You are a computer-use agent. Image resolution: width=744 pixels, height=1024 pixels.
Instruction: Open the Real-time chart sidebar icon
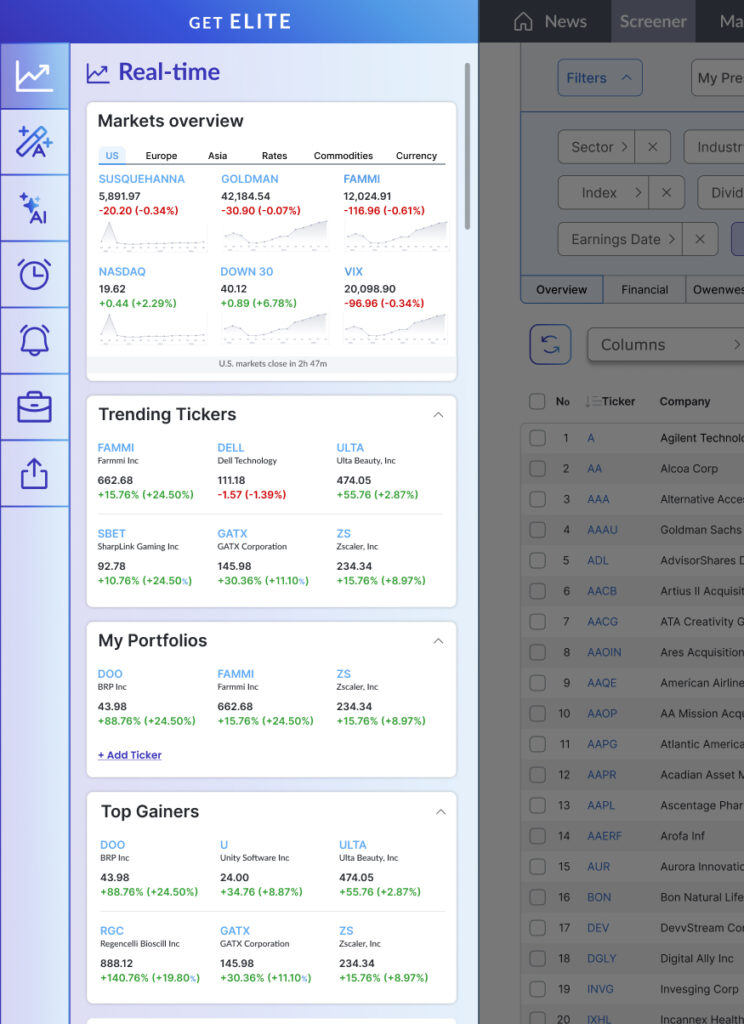pos(34,76)
